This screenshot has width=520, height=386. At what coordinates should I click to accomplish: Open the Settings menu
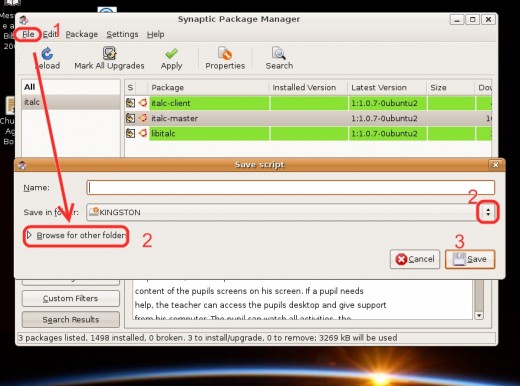coord(122,34)
